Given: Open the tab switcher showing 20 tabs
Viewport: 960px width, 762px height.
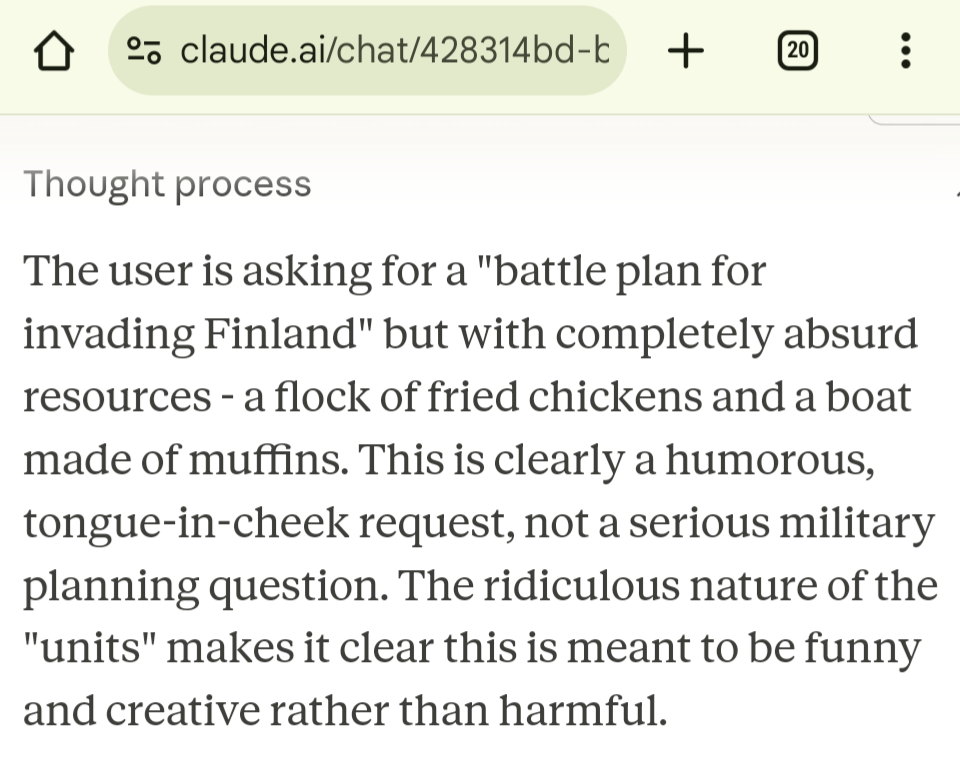Looking at the screenshot, I should [x=797, y=50].
